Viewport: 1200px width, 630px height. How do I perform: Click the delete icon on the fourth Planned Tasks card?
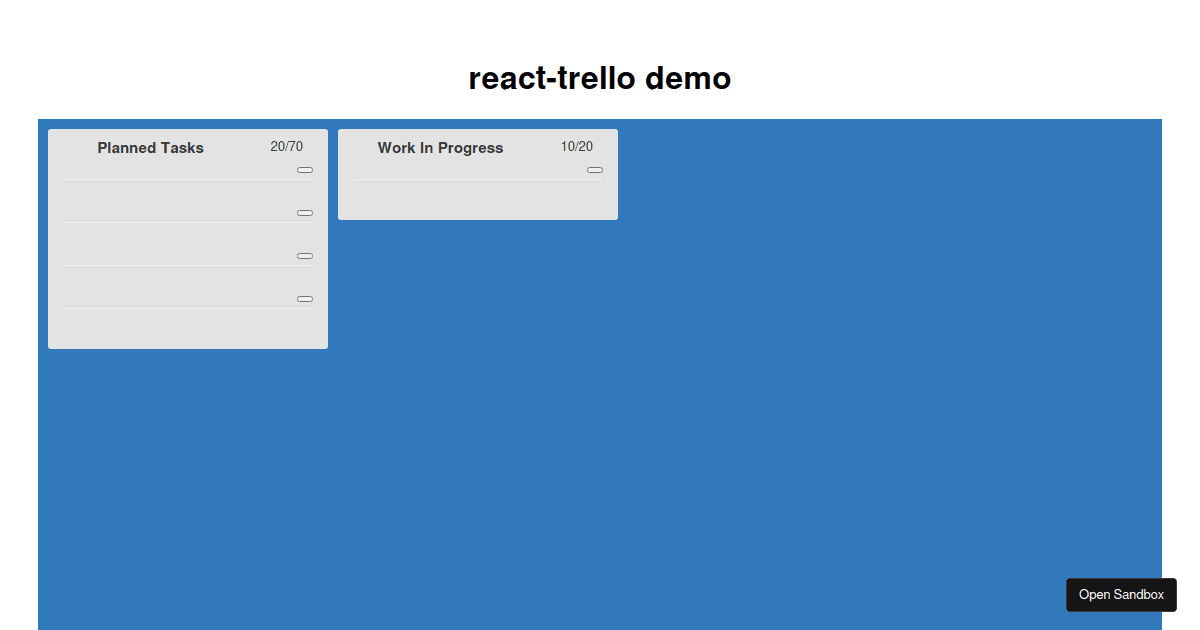coord(304,298)
